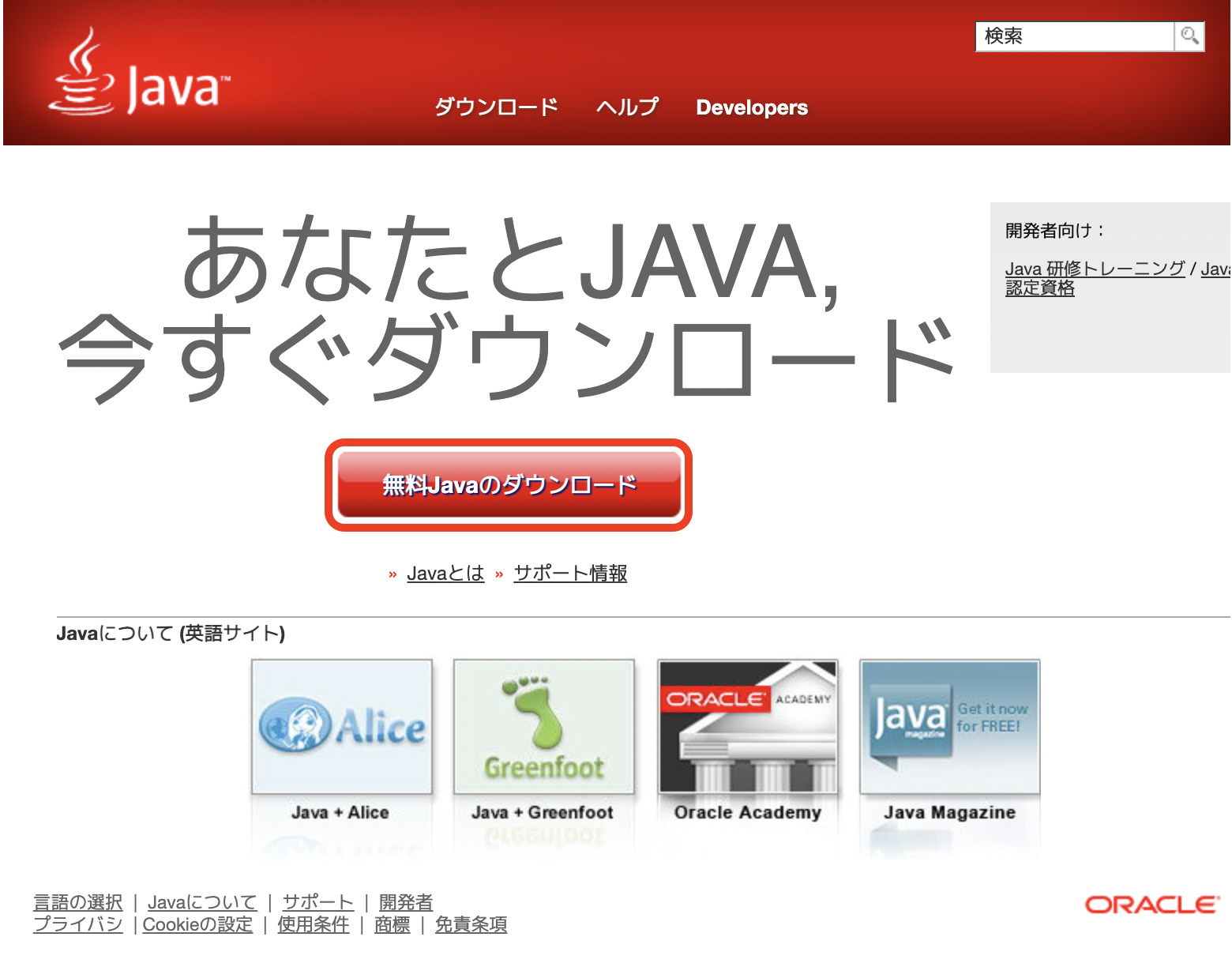This screenshot has width=1232, height=967.
Task: Open the 開発者 footer link
Action: (406, 902)
